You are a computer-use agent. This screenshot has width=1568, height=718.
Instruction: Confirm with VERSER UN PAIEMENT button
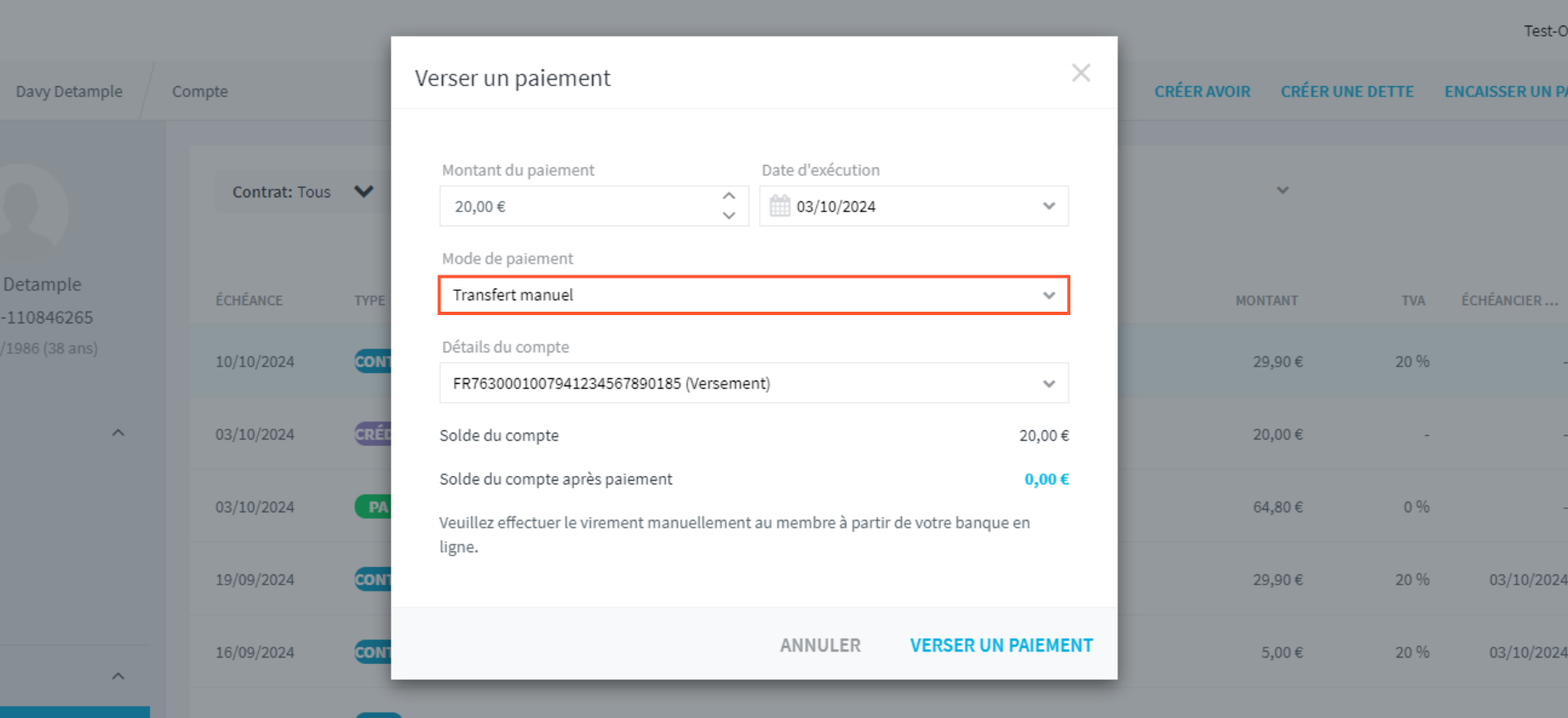tap(1001, 645)
